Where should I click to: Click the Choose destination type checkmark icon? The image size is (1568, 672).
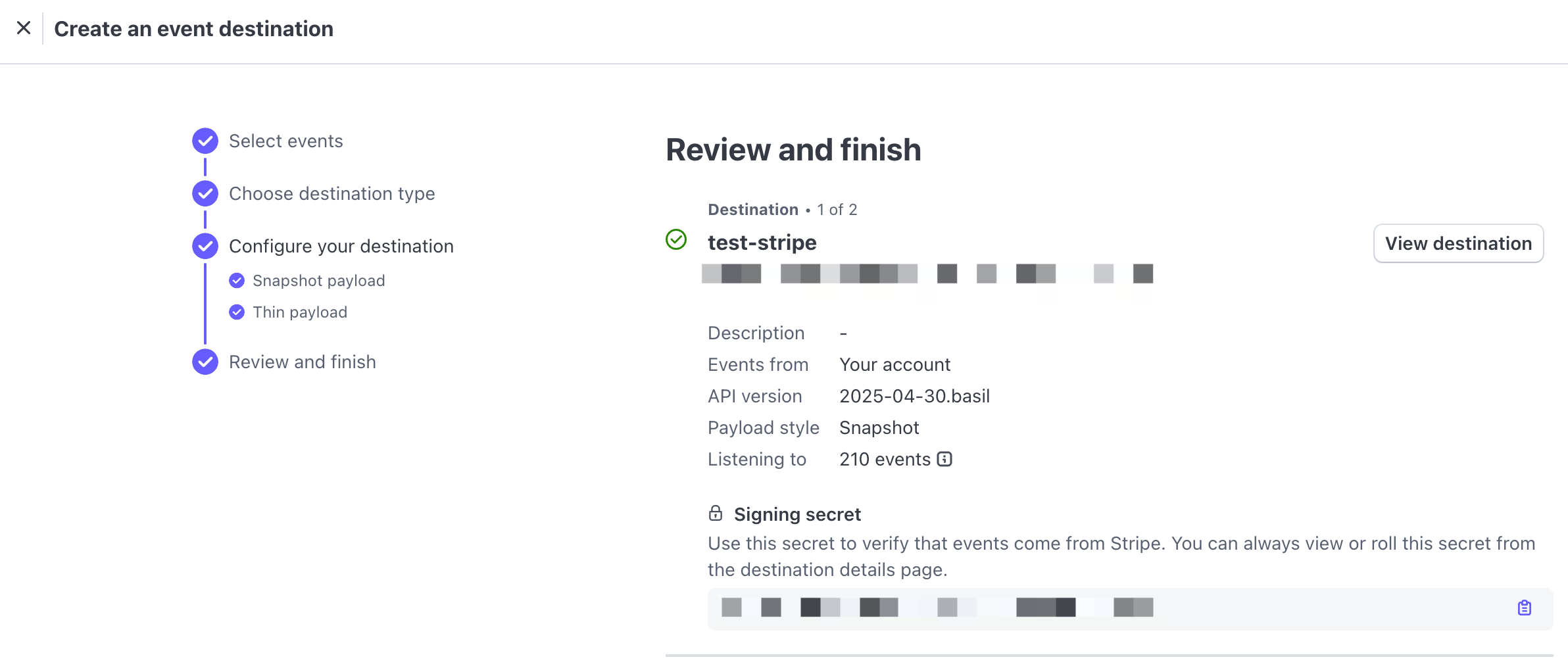tap(205, 193)
